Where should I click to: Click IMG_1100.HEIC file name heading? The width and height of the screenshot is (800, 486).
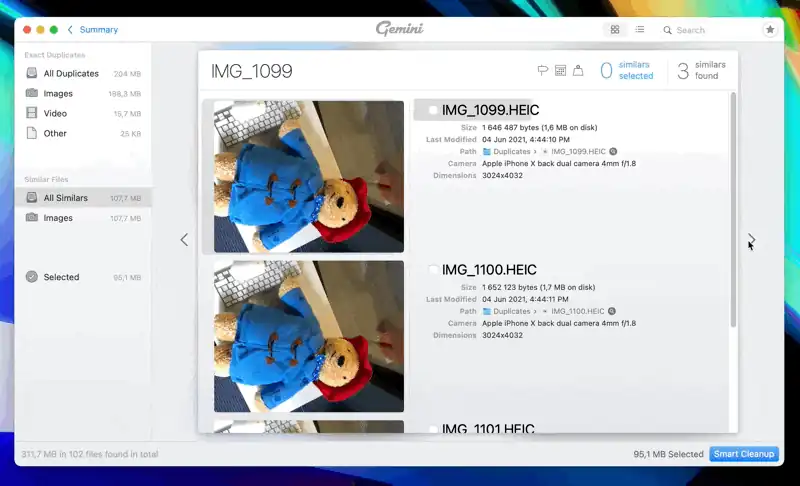click(x=489, y=269)
